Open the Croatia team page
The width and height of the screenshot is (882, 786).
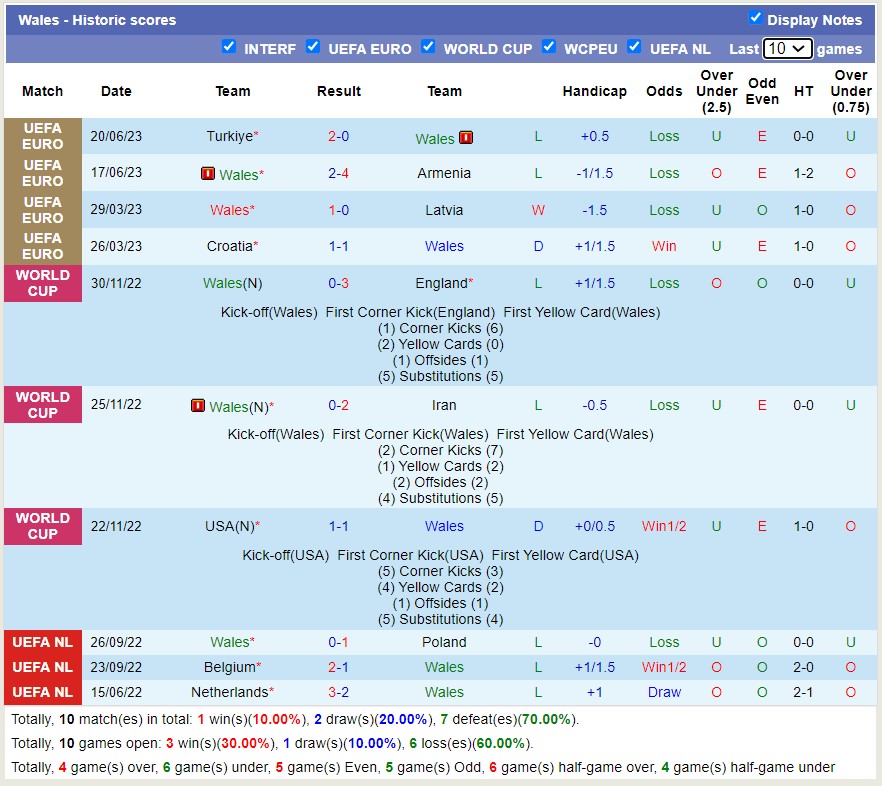pyautogui.click(x=228, y=246)
